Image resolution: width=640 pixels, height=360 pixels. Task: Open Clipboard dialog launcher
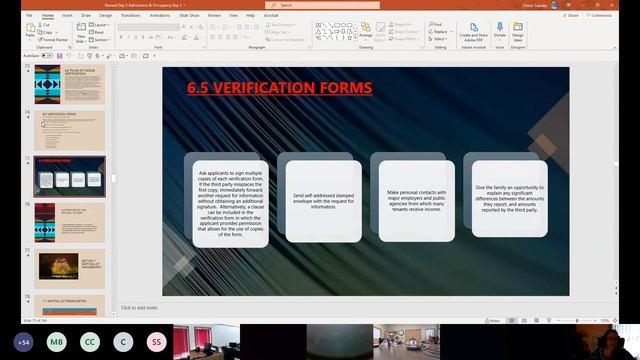pyautogui.click(x=70, y=47)
